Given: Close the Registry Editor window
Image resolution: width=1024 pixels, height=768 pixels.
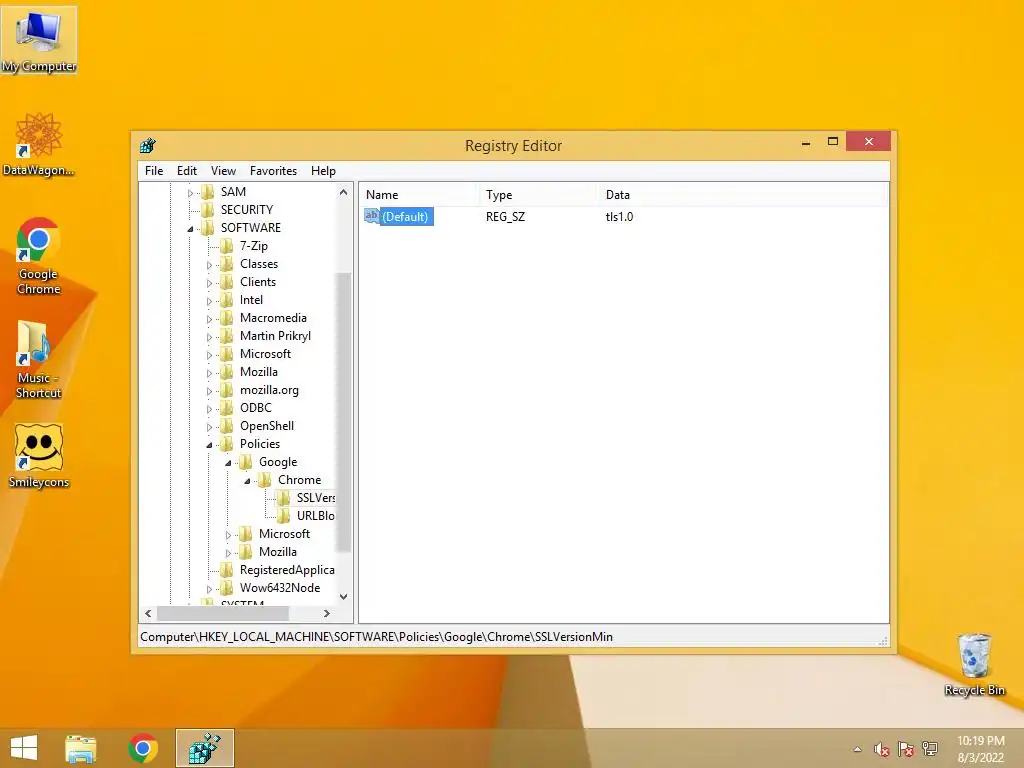Looking at the screenshot, I should click(x=869, y=141).
